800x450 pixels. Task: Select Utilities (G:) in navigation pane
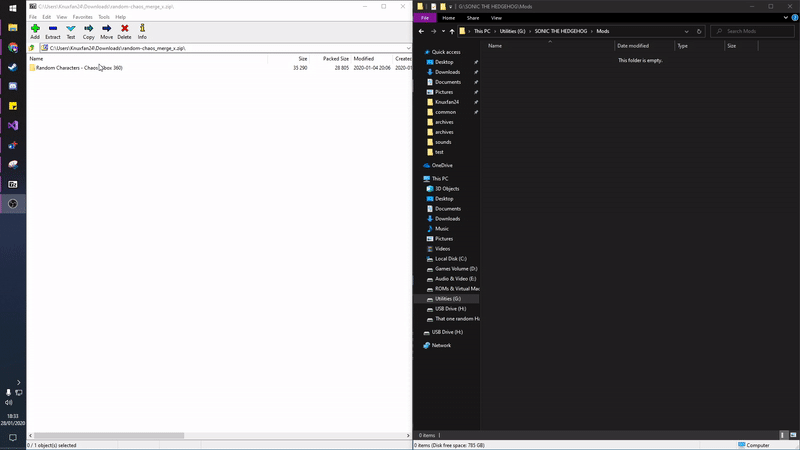coord(447,299)
